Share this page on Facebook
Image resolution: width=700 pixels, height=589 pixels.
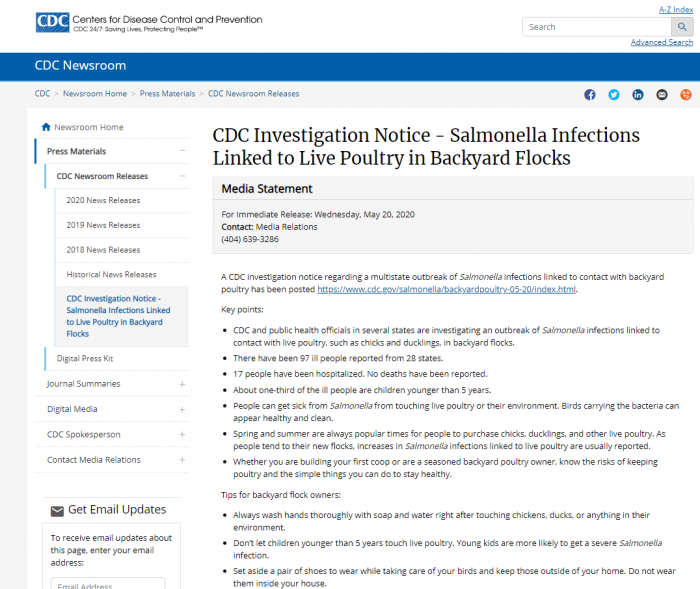click(x=590, y=94)
